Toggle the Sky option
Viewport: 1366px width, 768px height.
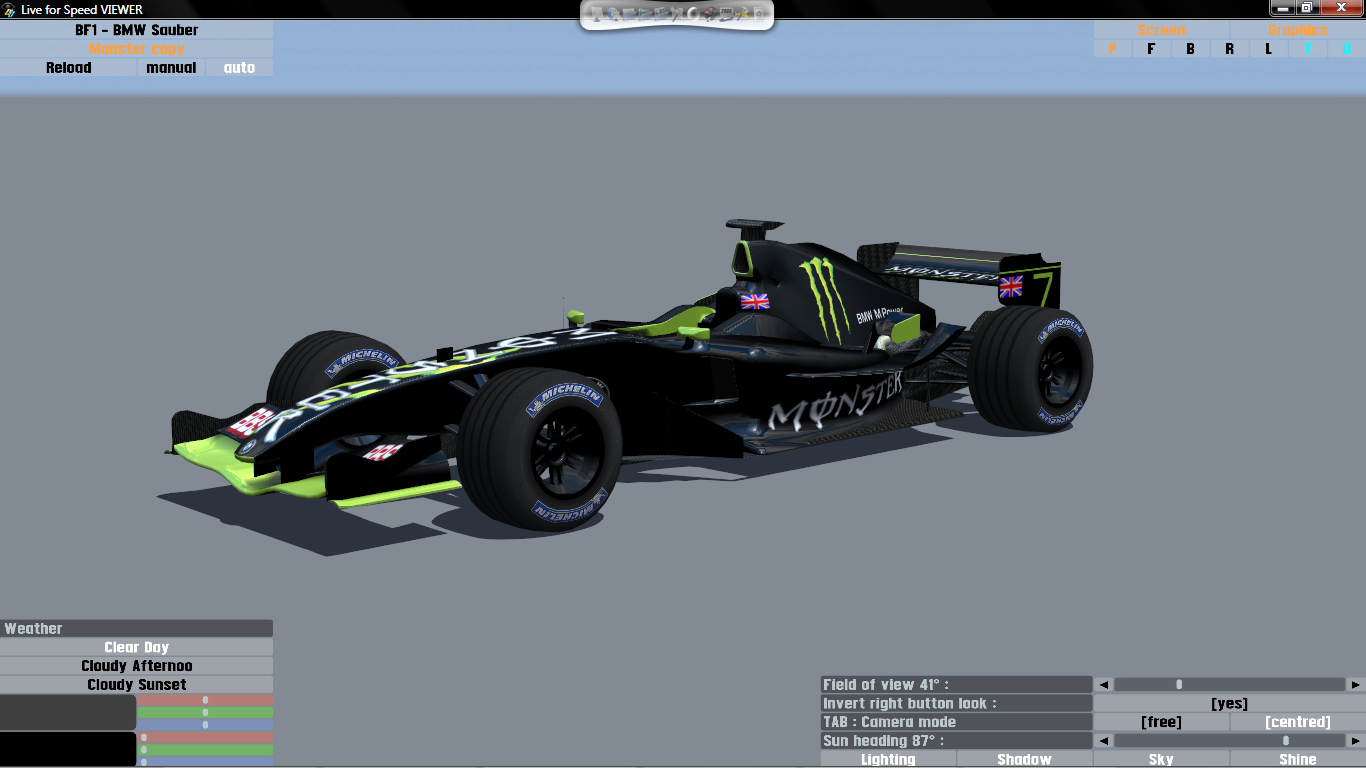click(x=1161, y=760)
